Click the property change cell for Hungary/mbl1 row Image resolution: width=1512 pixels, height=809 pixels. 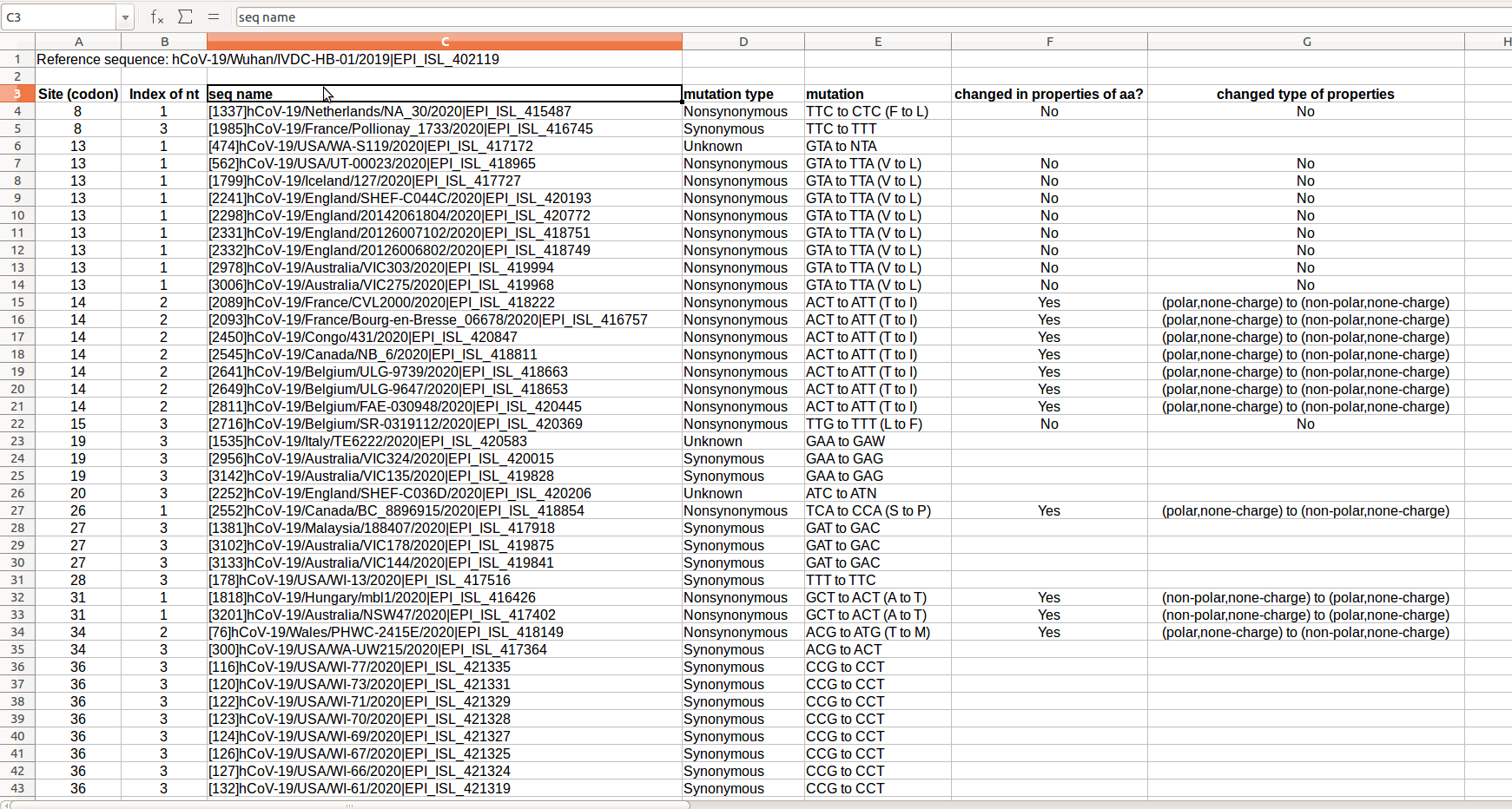click(1306, 597)
